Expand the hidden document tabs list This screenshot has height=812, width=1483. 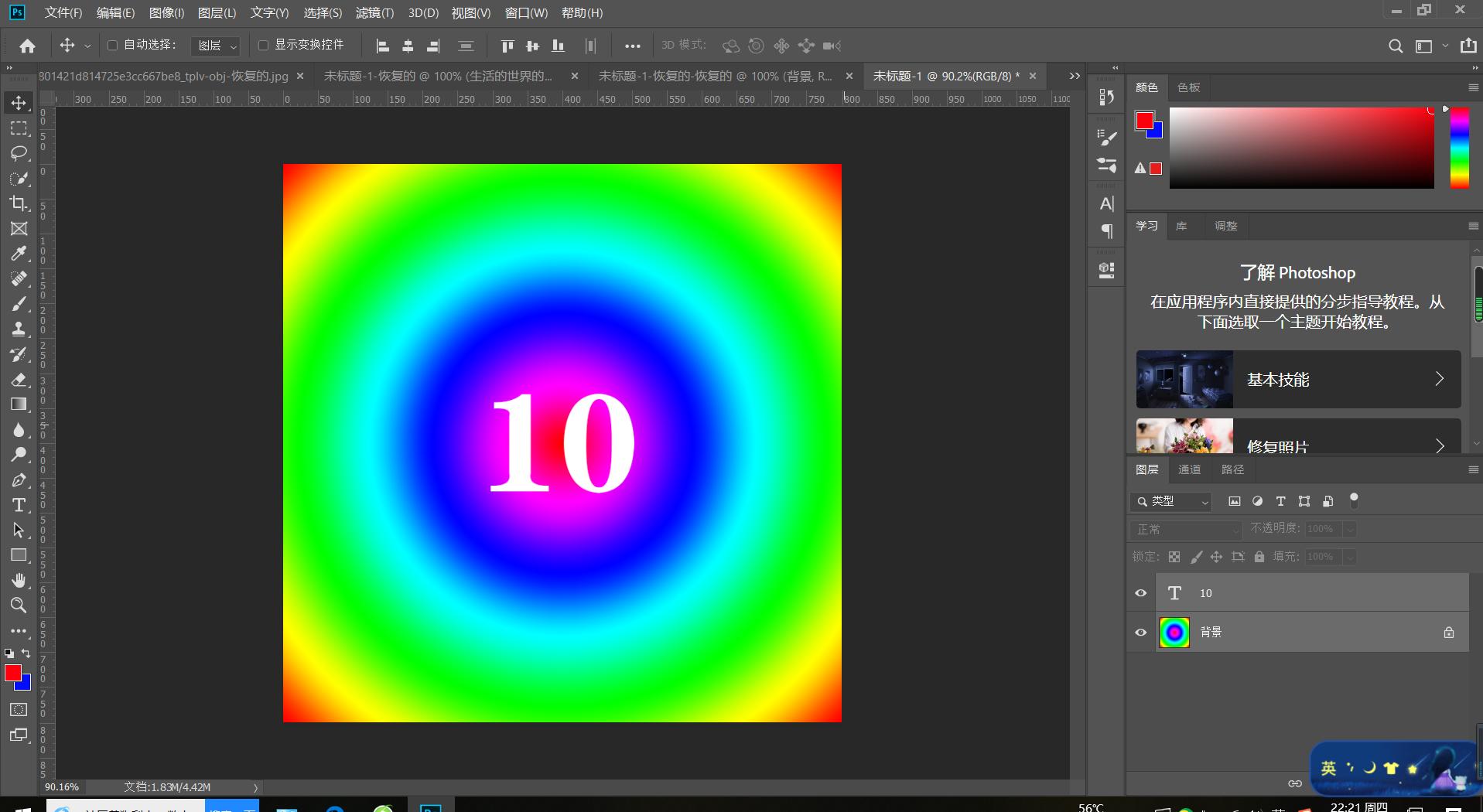[1074, 76]
